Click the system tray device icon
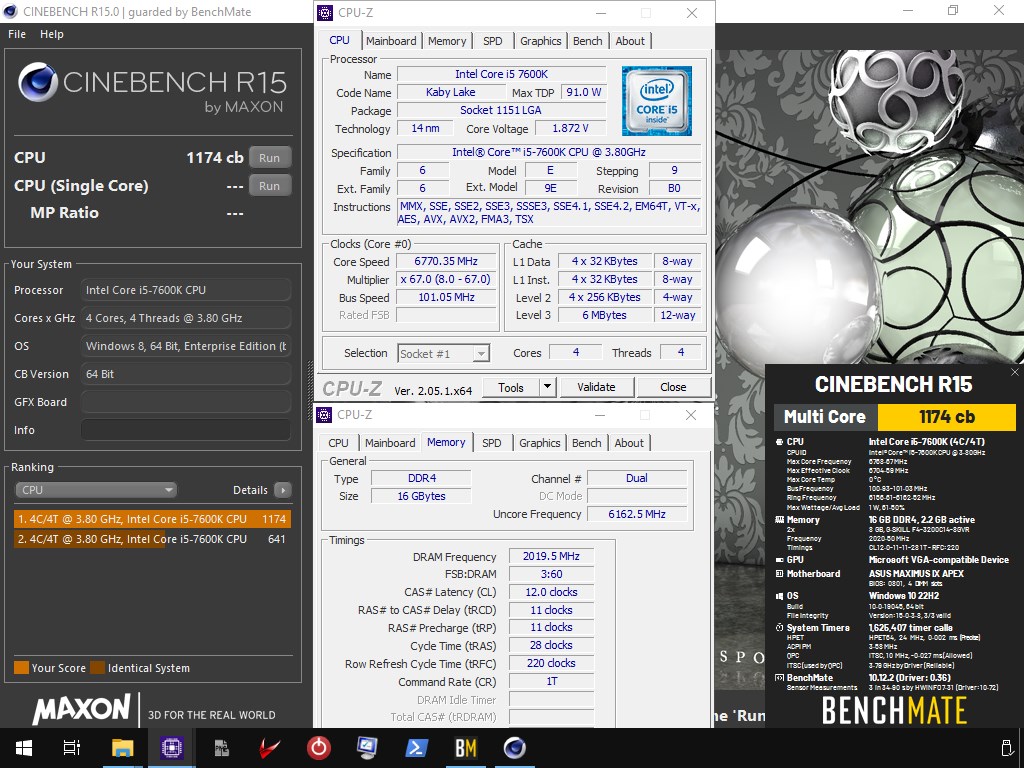1024x768 pixels. pos(1007,748)
